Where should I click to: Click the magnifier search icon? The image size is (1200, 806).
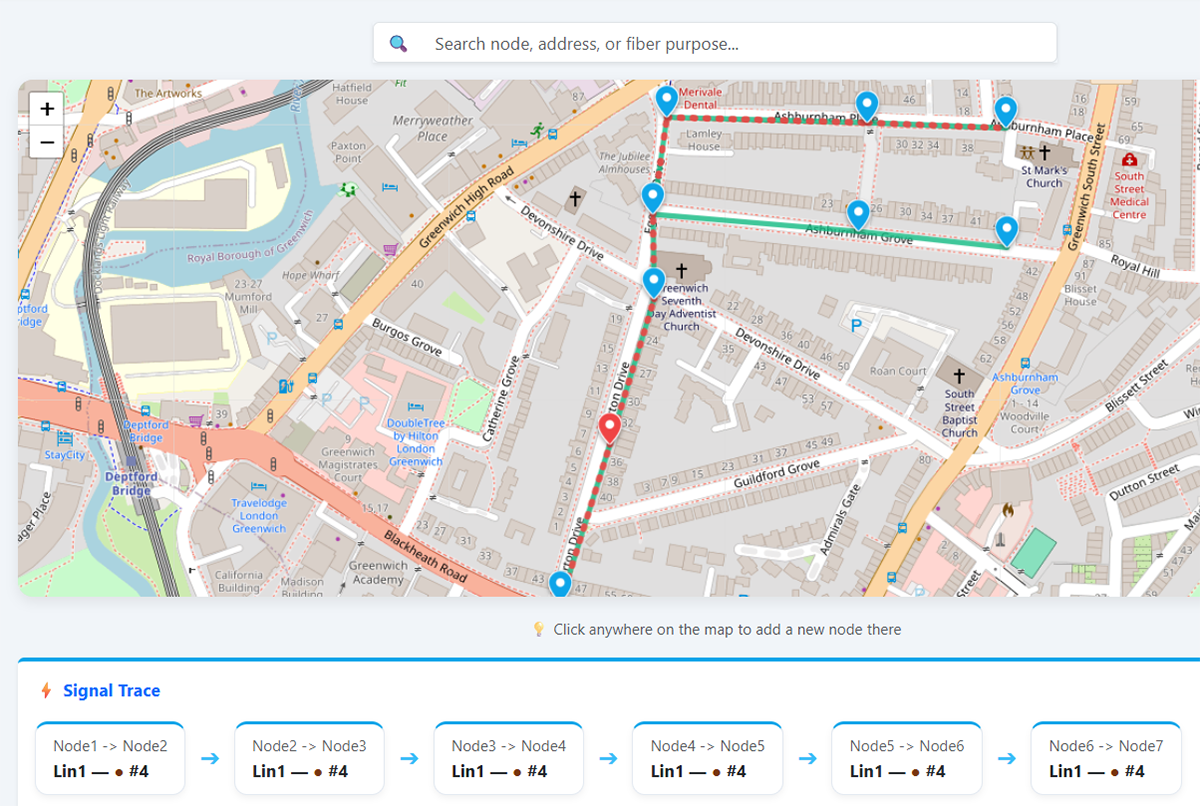399,44
